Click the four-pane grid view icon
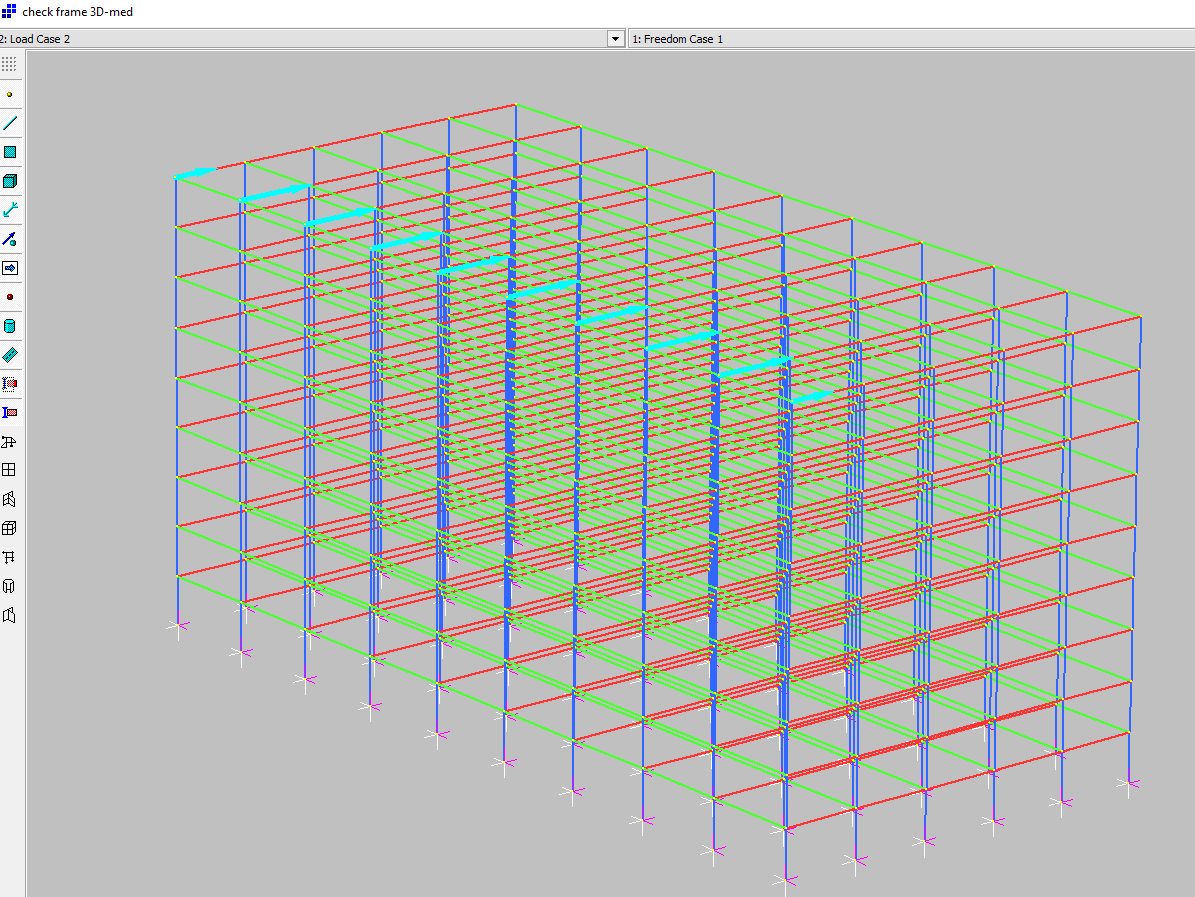The height and width of the screenshot is (897, 1195). [x=10, y=470]
